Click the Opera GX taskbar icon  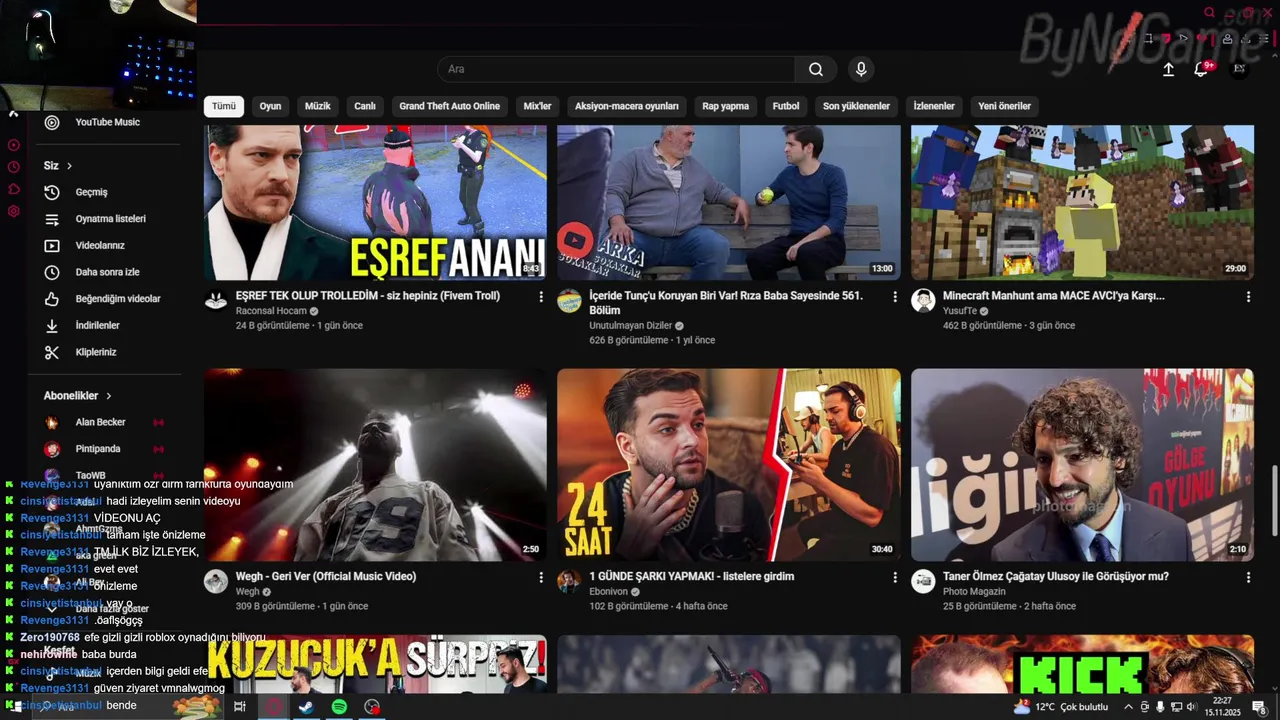pyautogui.click(x=273, y=706)
